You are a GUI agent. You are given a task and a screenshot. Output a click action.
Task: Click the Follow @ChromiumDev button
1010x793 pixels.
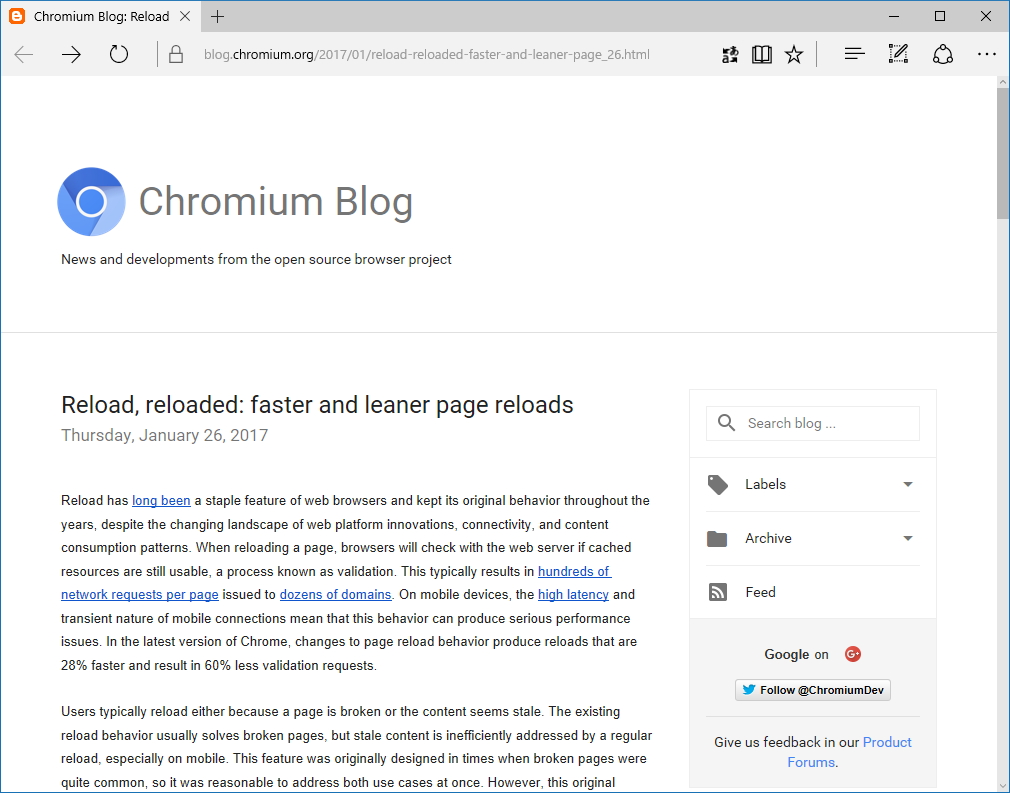(x=812, y=689)
